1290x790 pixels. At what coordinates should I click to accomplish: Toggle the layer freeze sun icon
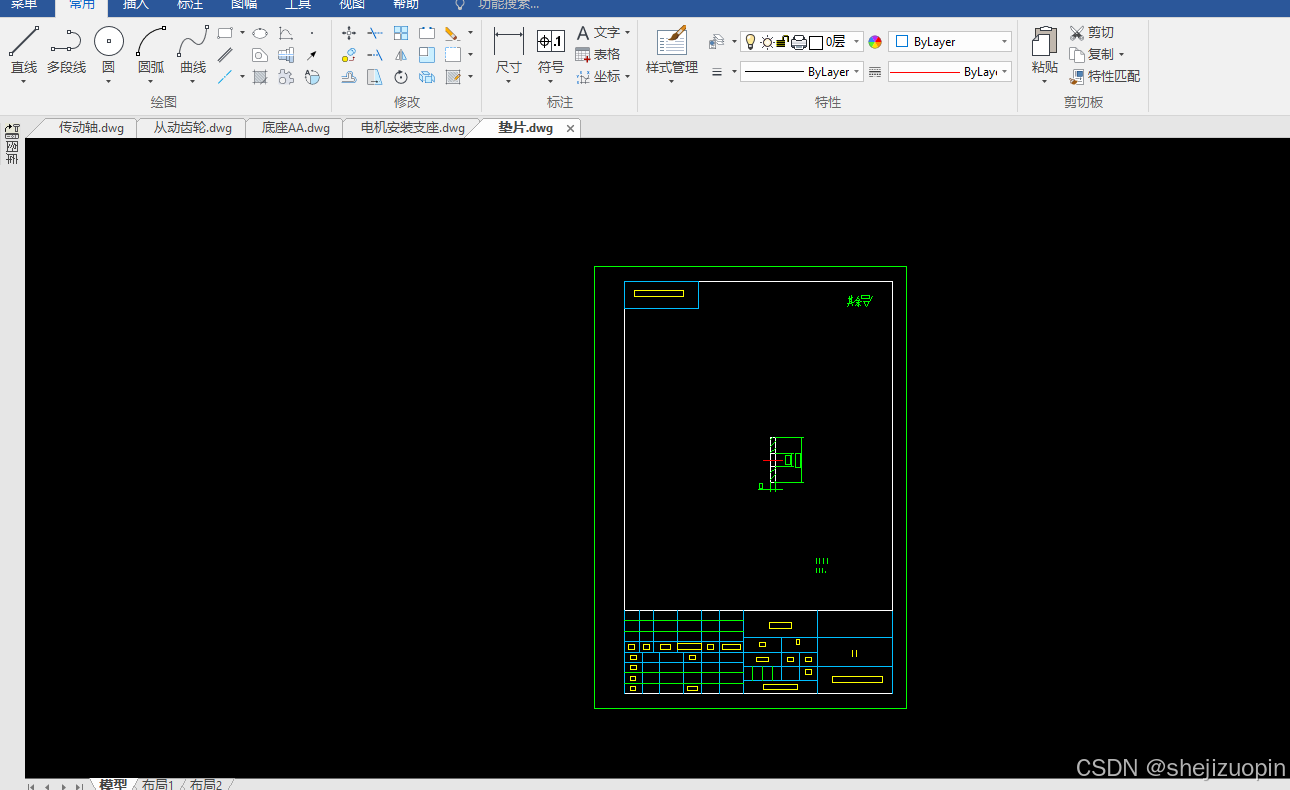pos(767,42)
